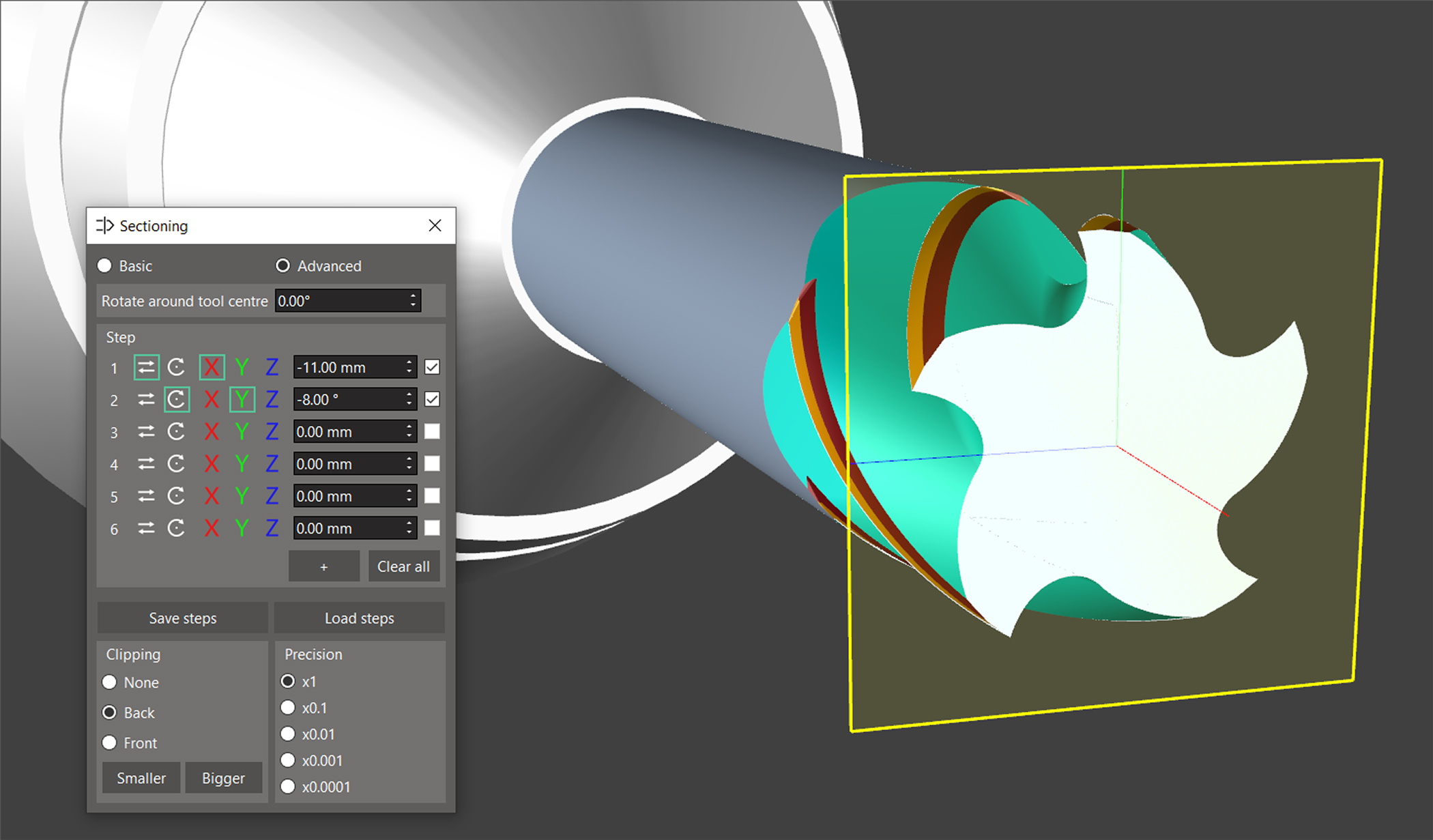Select the flip direction icon on step 3
The height and width of the screenshot is (840, 1433).
[146, 431]
